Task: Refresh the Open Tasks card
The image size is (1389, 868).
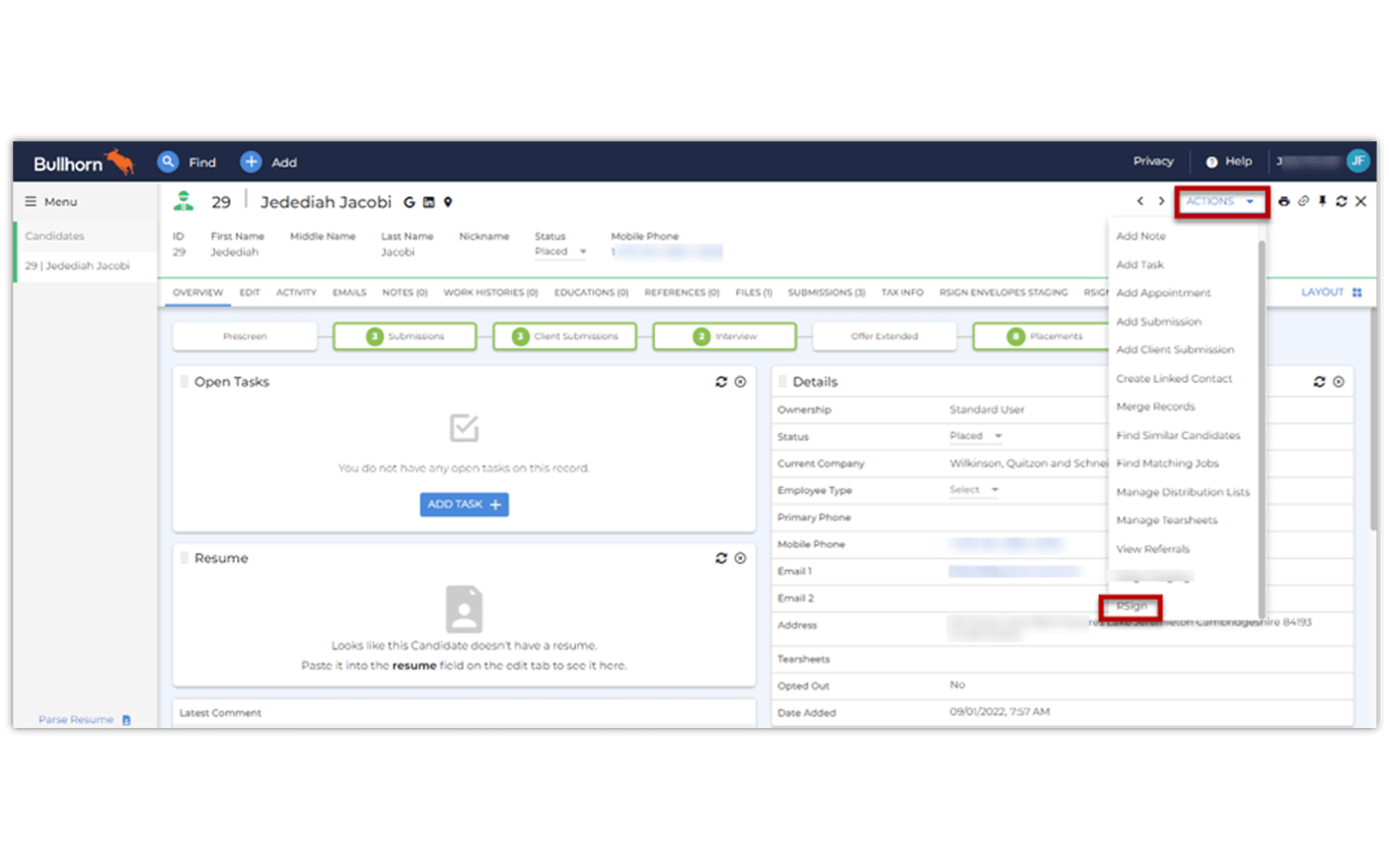Action: point(721,382)
